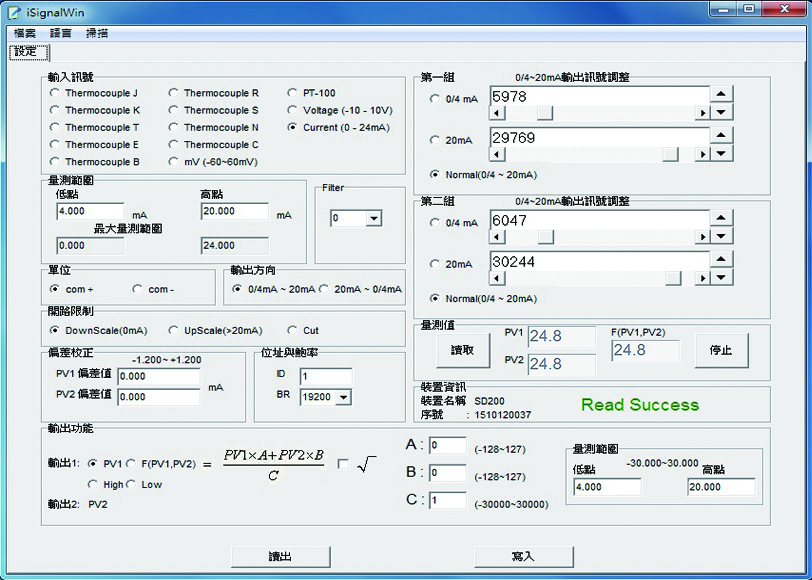The height and width of the screenshot is (580, 812).
Task: Choose the PT-100 input type
Action: (x=292, y=93)
